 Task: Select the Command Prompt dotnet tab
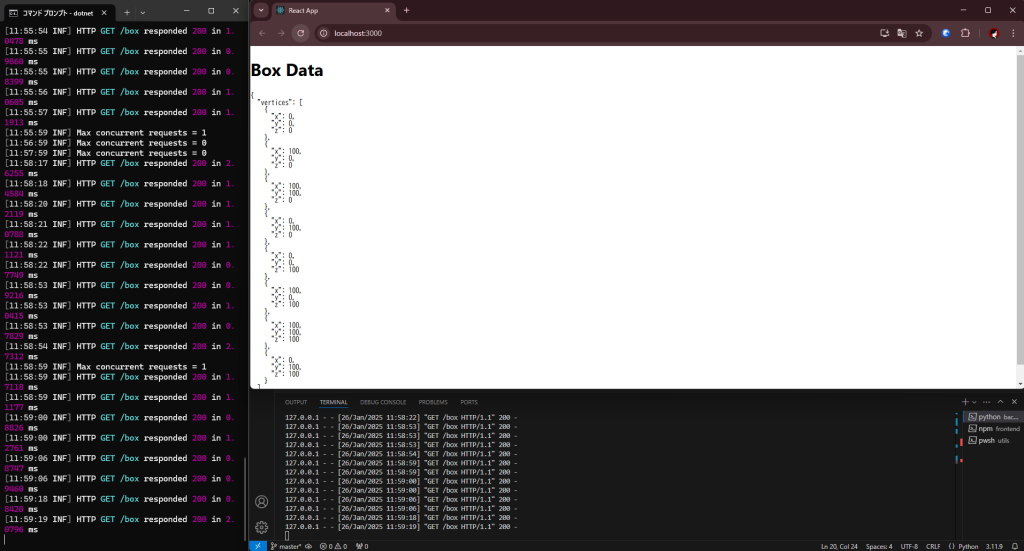59,12
